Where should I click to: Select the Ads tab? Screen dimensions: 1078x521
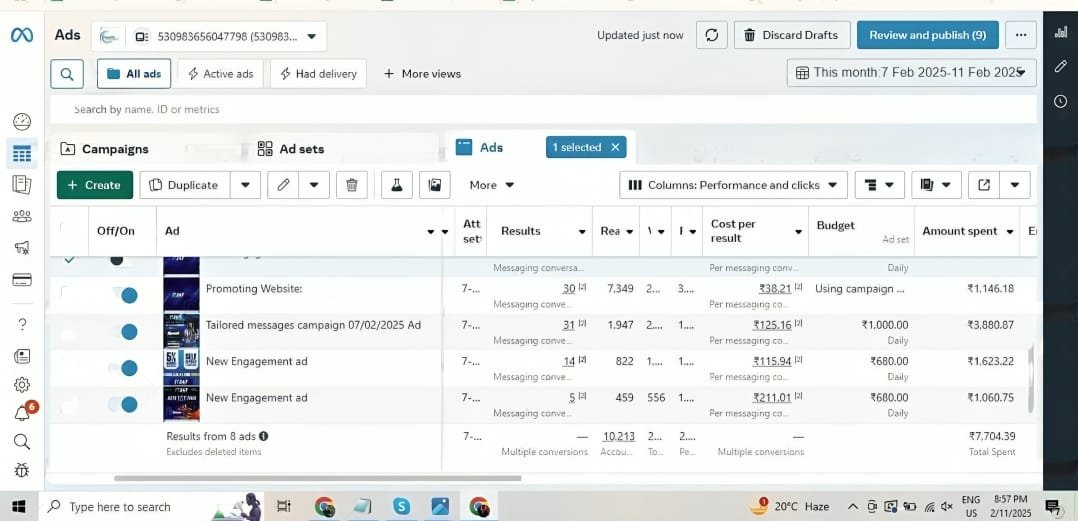tap(481, 147)
